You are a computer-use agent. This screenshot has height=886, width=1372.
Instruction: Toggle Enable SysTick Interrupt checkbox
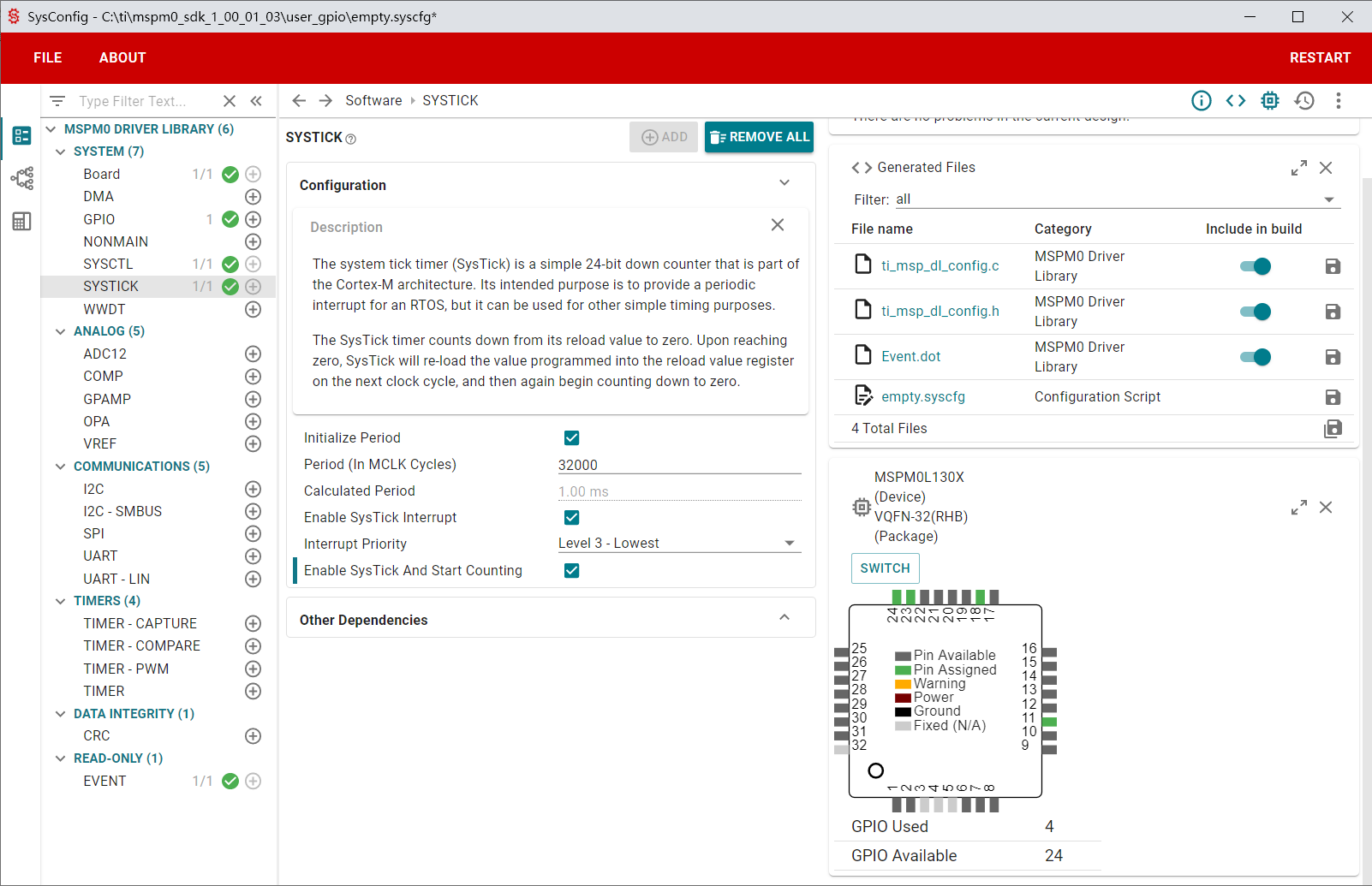click(571, 518)
